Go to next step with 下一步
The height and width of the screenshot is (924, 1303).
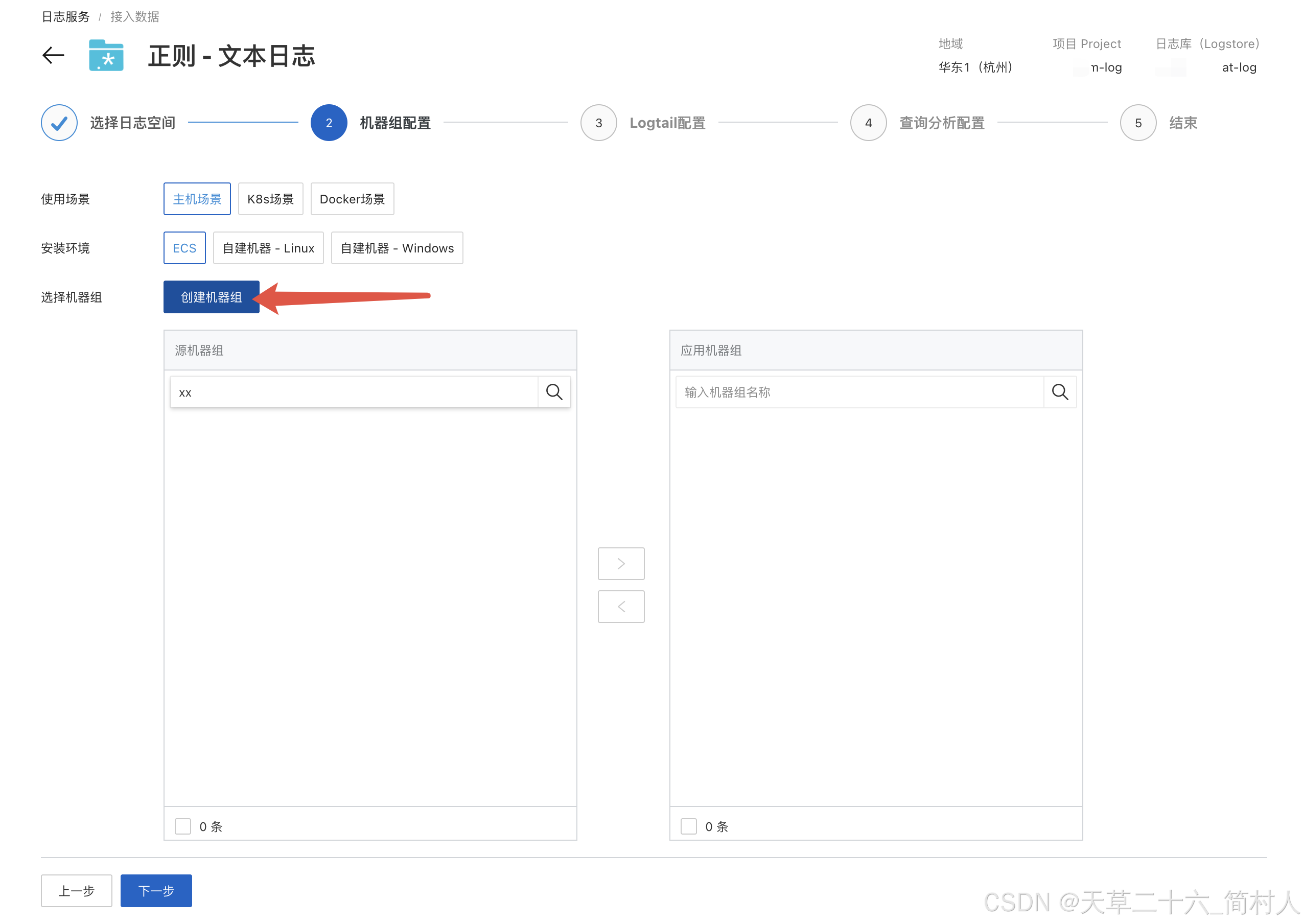[156, 890]
